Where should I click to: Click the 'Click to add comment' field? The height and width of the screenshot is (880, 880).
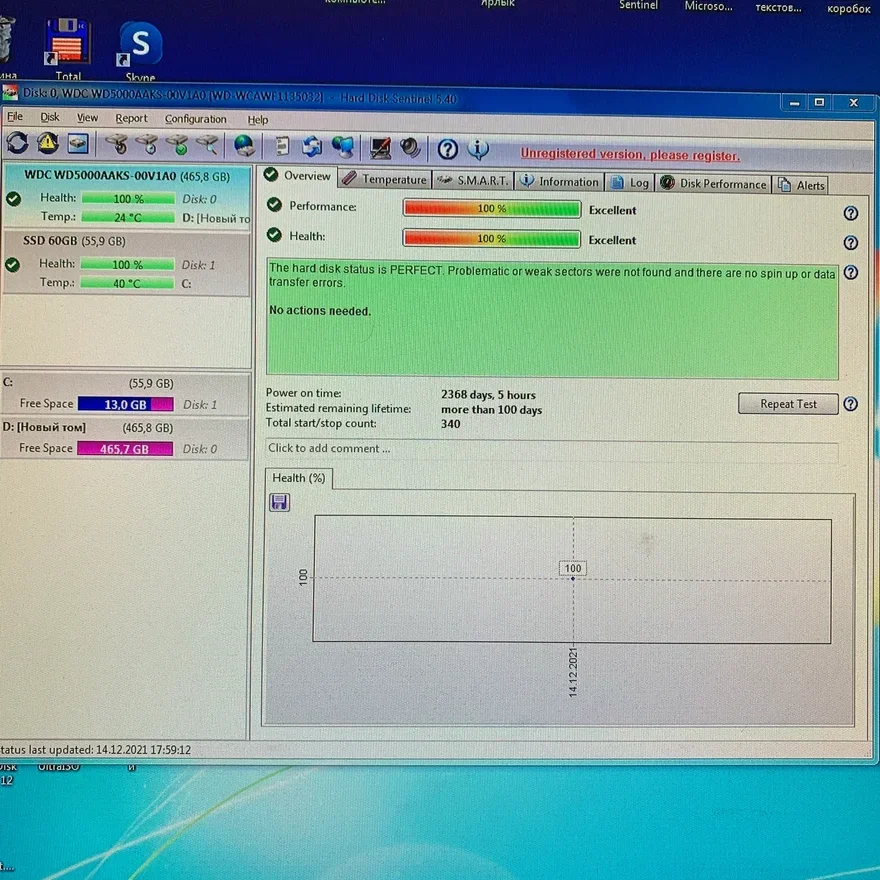[x=552, y=449]
